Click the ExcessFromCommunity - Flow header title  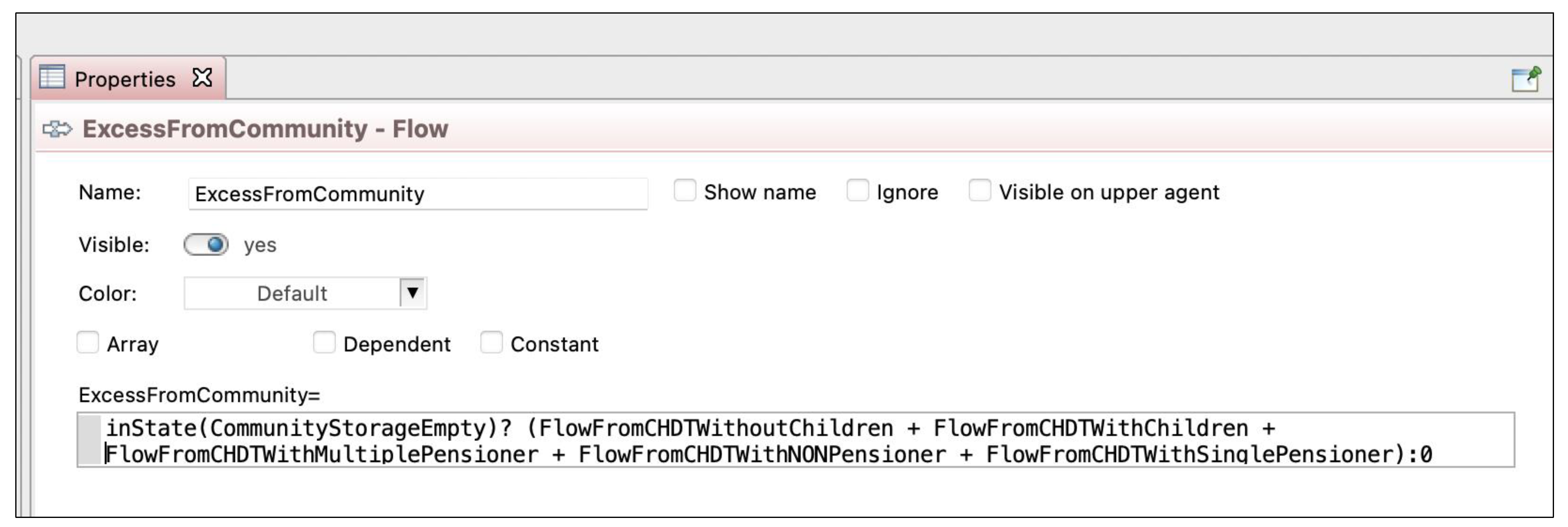tap(265, 129)
